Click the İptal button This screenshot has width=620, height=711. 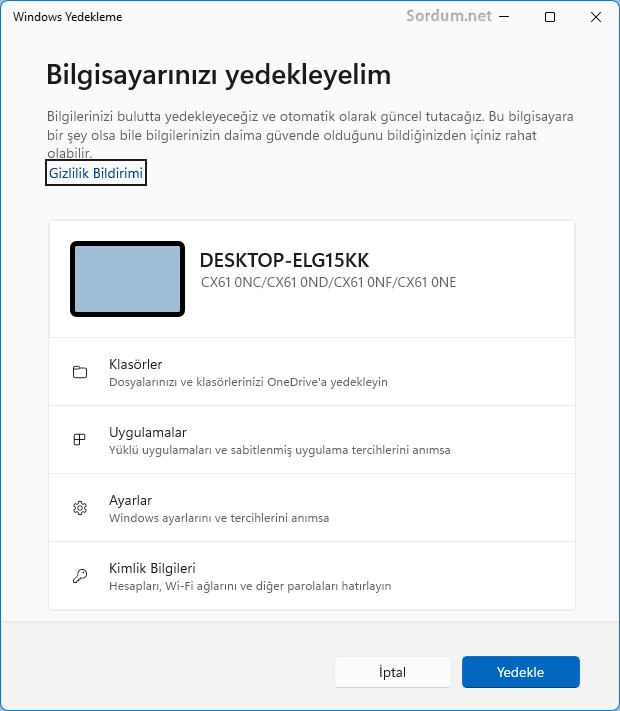[x=393, y=672]
